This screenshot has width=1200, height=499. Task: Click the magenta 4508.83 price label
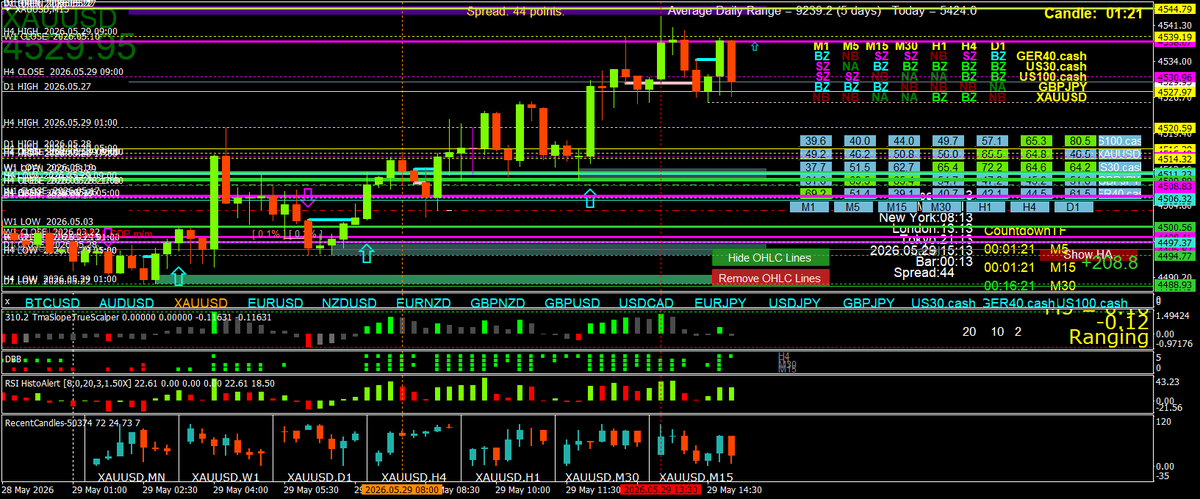click(x=1176, y=186)
